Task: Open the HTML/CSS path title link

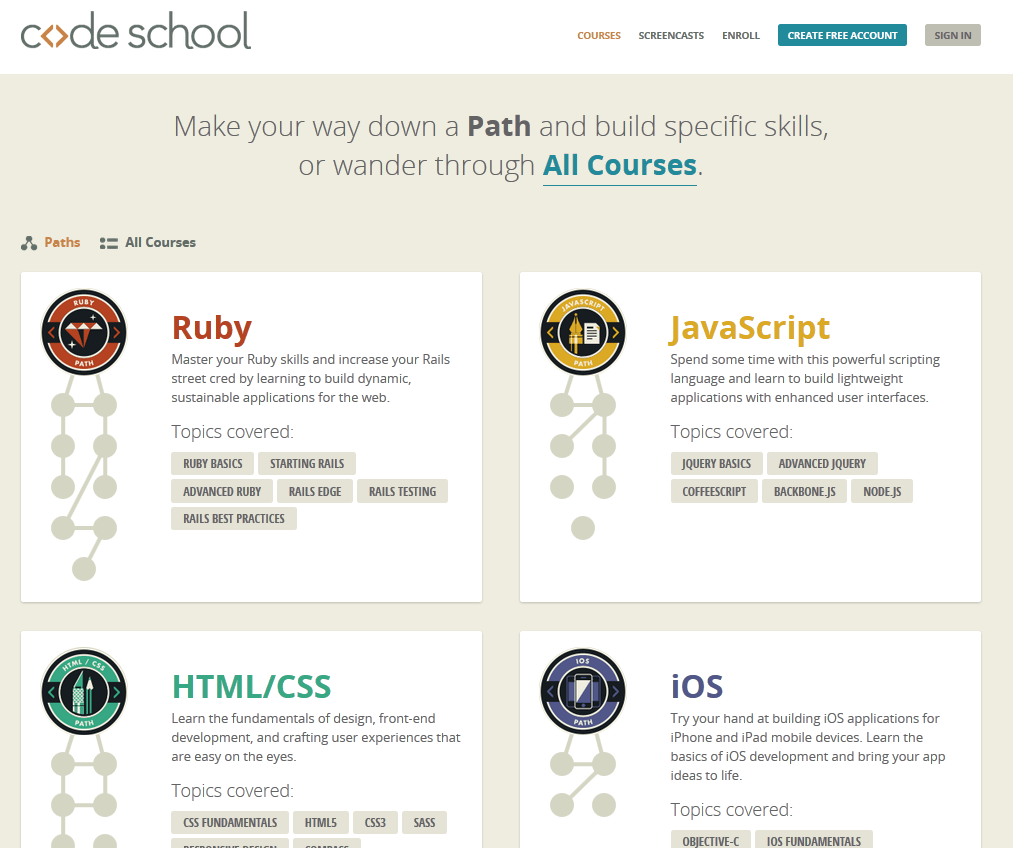Action: tap(251, 687)
